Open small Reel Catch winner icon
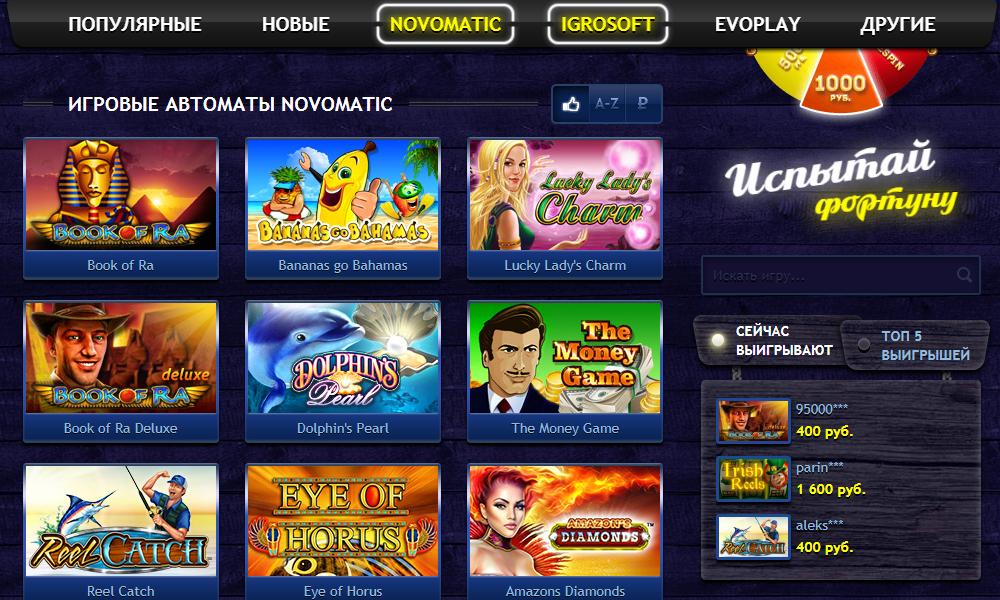The image size is (1000, 600). (753, 537)
